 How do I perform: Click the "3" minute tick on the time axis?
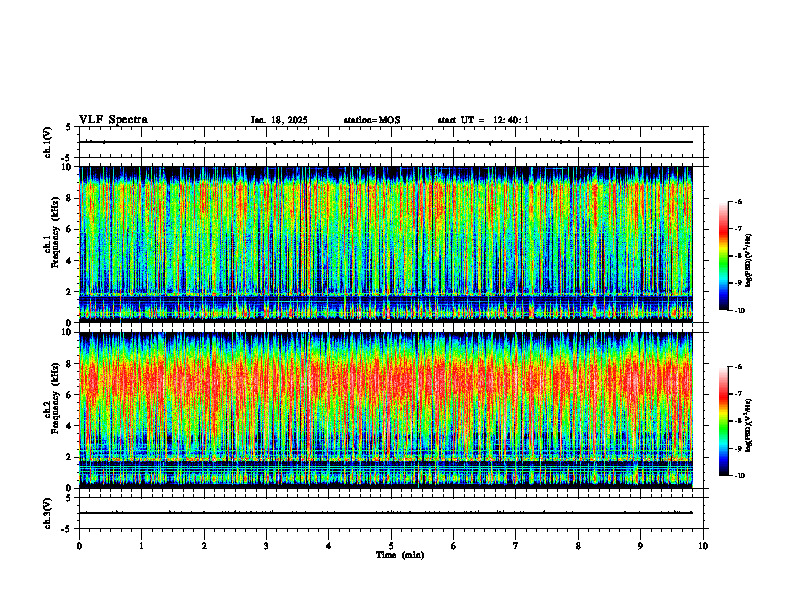(266, 546)
